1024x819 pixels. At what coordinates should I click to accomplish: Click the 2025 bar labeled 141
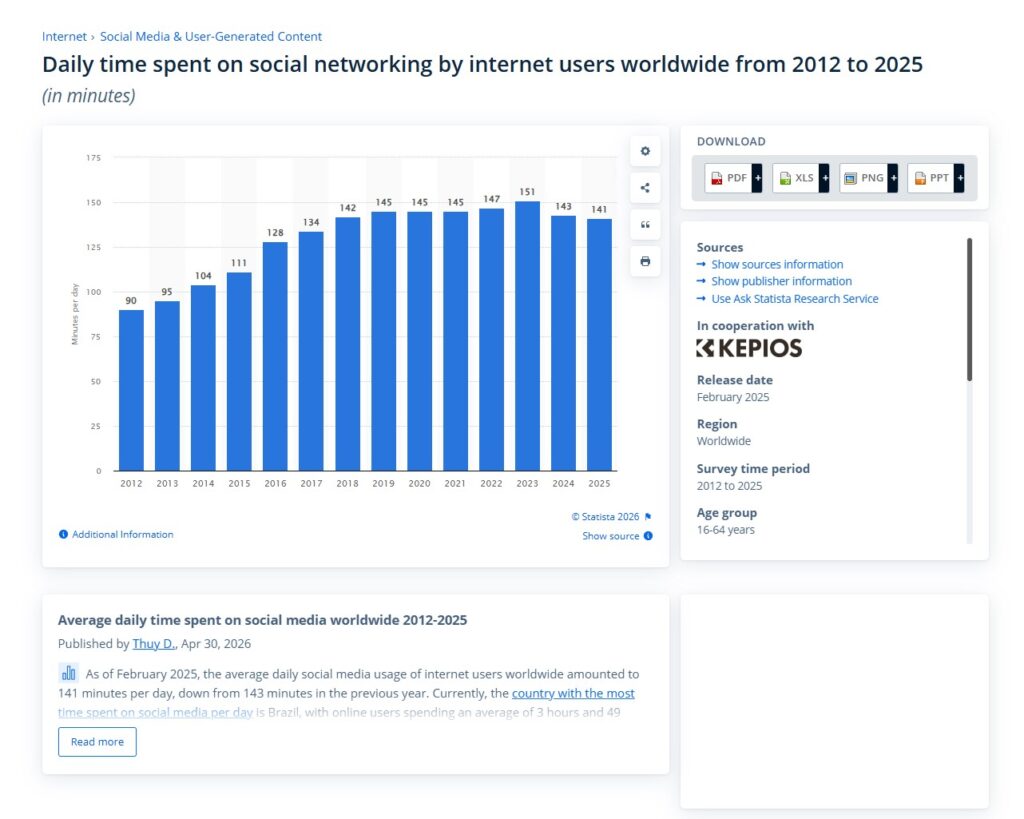[x=599, y=344]
